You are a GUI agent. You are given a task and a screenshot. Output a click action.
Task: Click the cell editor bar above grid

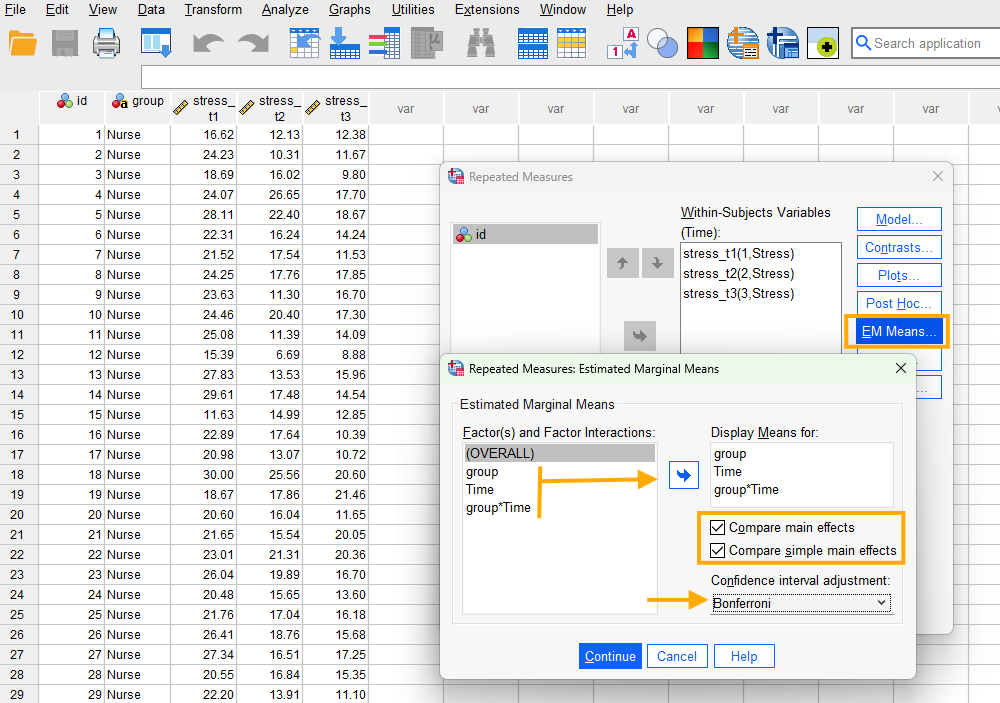[570, 77]
